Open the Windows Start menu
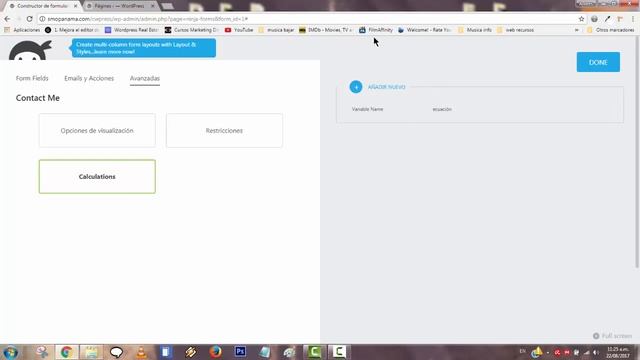The height and width of the screenshot is (360, 640). (x=10, y=352)
